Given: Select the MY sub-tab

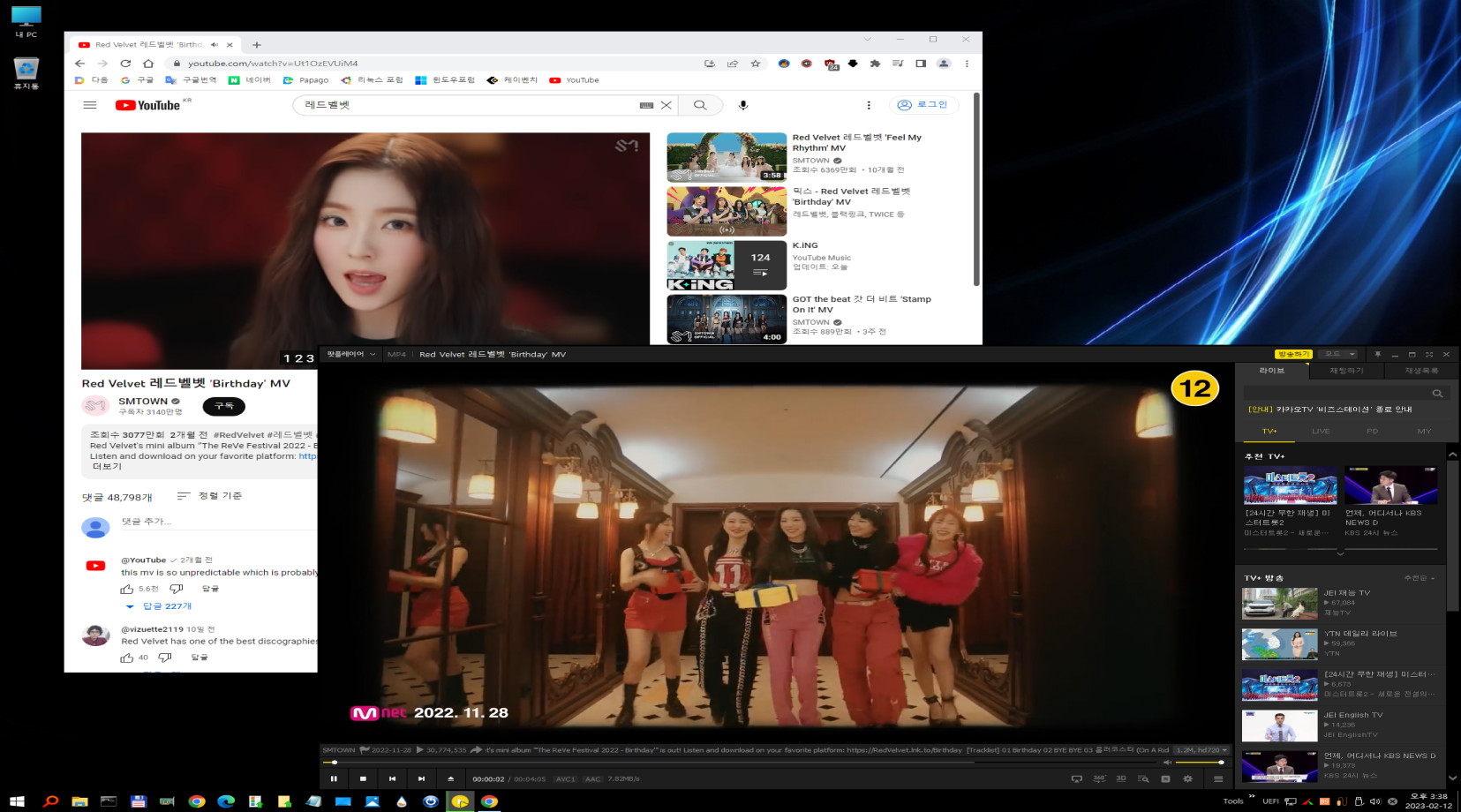Looking at the screenshot, I should point(1424,432).
